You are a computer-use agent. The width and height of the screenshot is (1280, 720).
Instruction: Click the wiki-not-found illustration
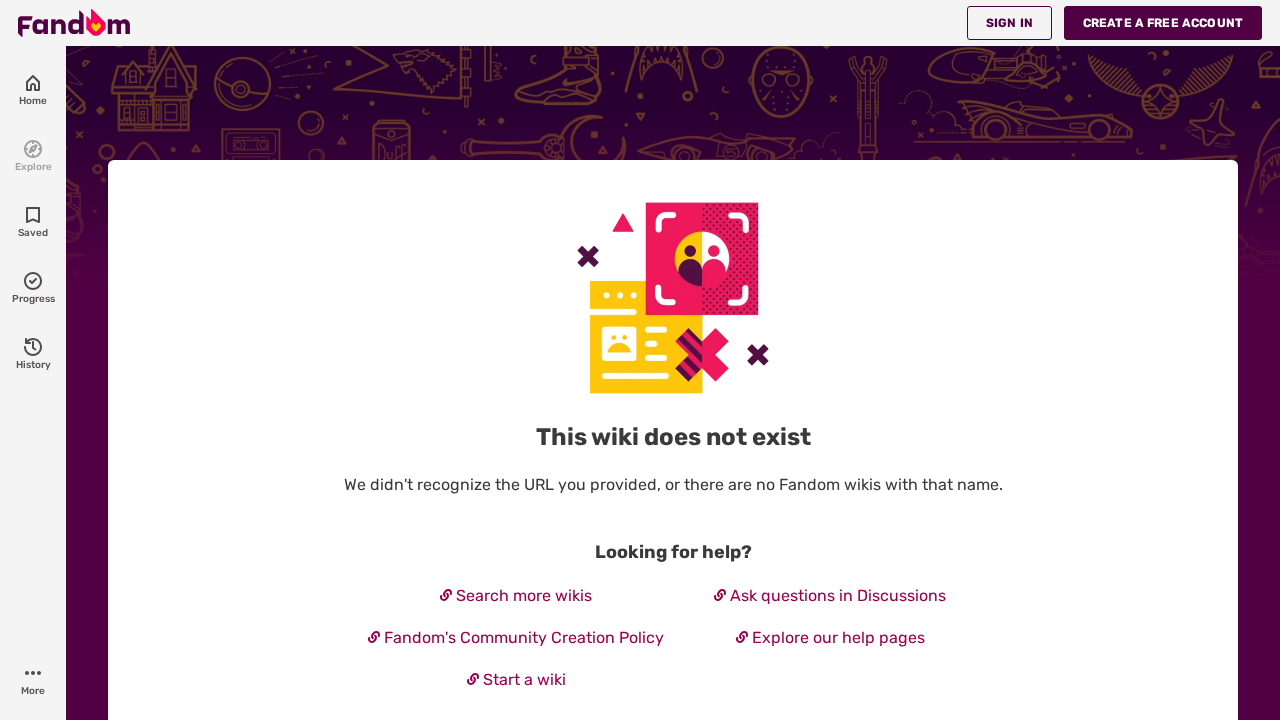point(673,298)
